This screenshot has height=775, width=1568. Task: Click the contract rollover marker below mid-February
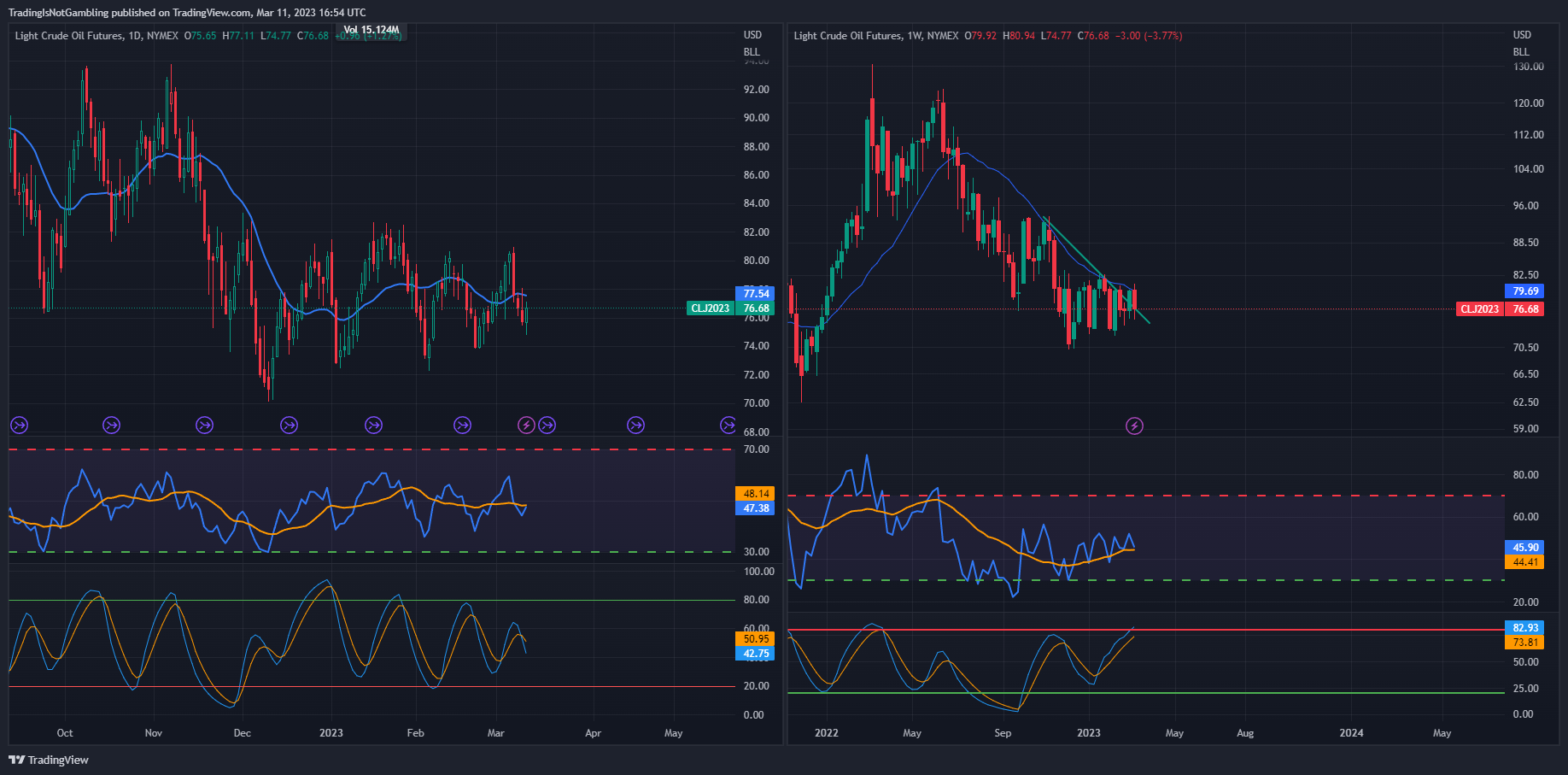(x=462, y=425)
